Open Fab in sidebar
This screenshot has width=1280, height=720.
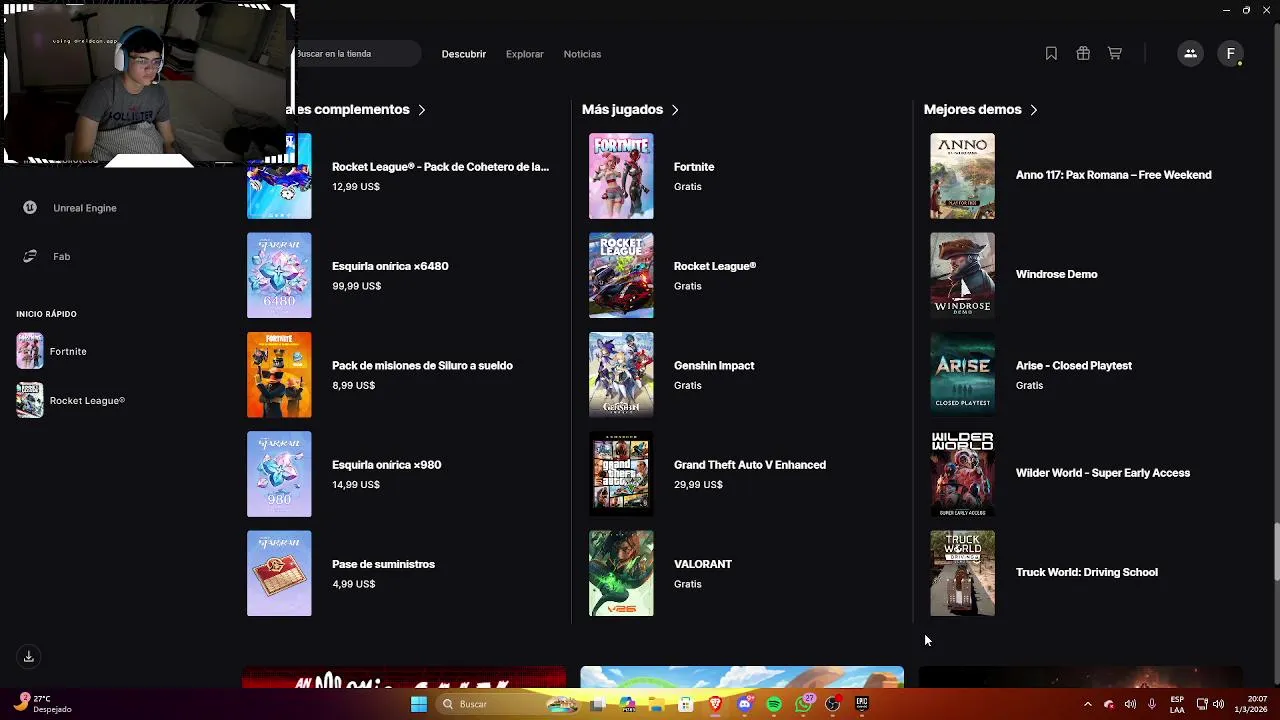(61, 257)
